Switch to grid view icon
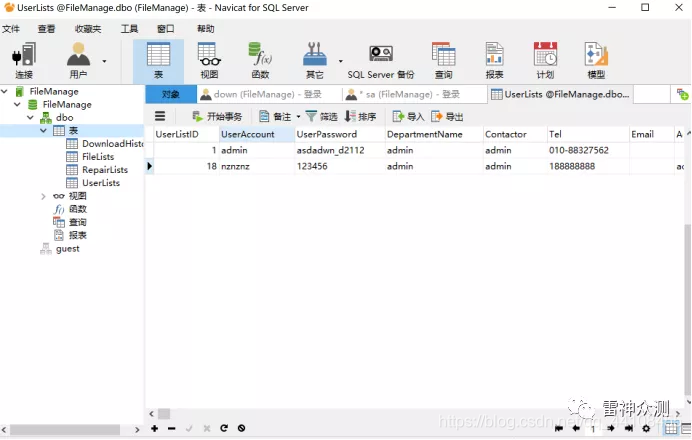This screenshot has height=440, width=692. tap(671, 428)
